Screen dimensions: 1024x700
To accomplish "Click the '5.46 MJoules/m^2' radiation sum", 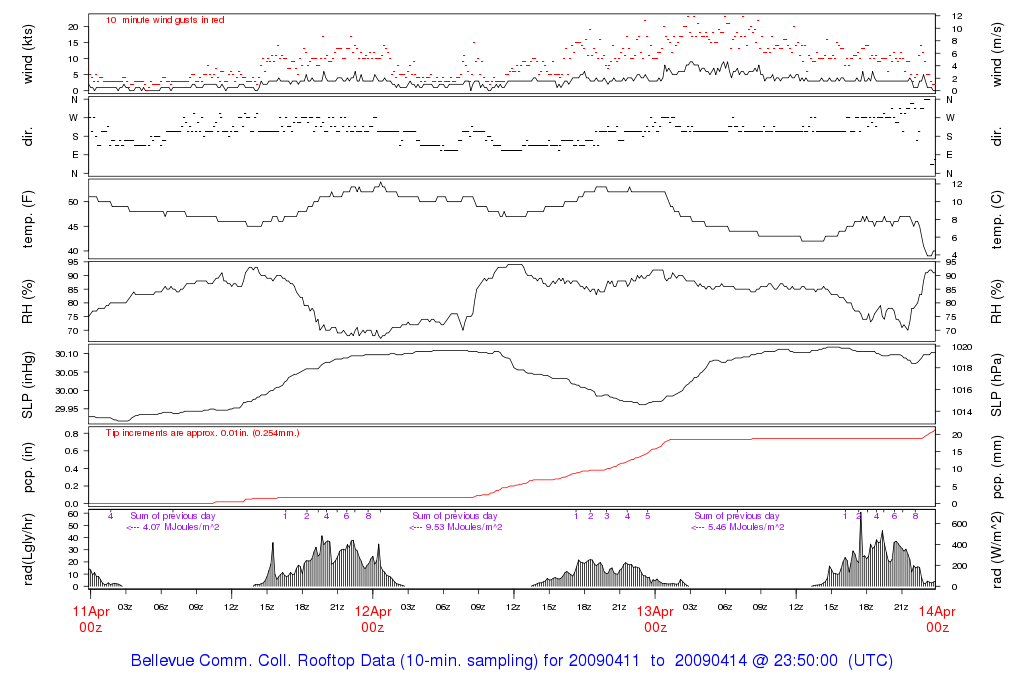I will point(746,527).
